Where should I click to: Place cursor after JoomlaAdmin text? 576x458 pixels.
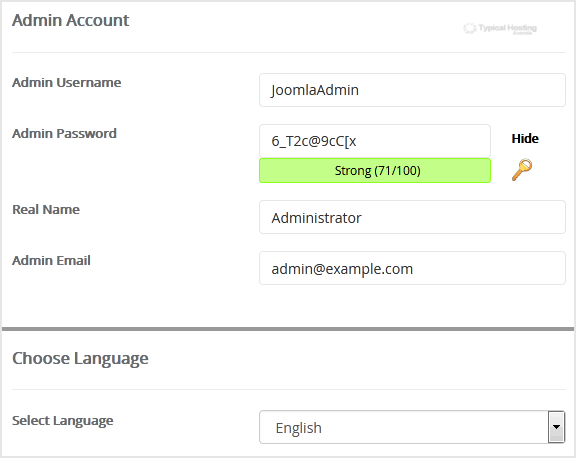tap(360, 90)
